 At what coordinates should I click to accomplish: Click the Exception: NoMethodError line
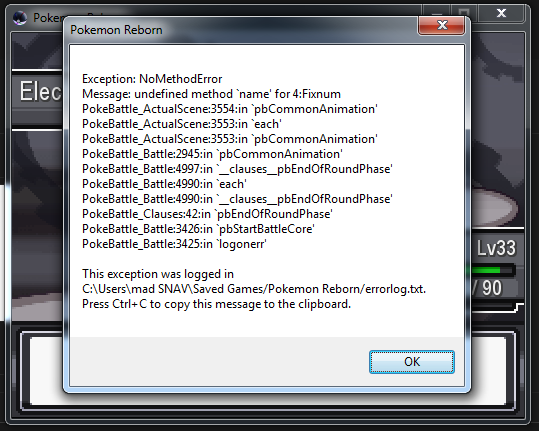pos(152,79)
